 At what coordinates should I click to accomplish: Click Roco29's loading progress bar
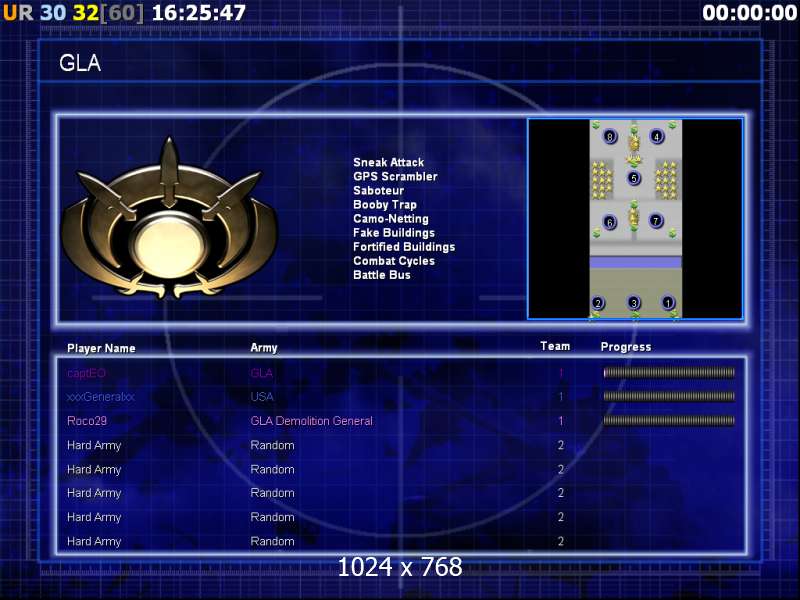pos(669,421)
